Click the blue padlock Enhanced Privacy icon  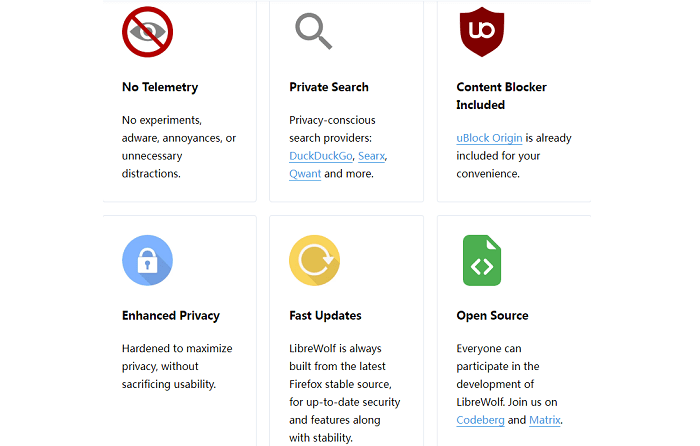click(x=148, y=261)
